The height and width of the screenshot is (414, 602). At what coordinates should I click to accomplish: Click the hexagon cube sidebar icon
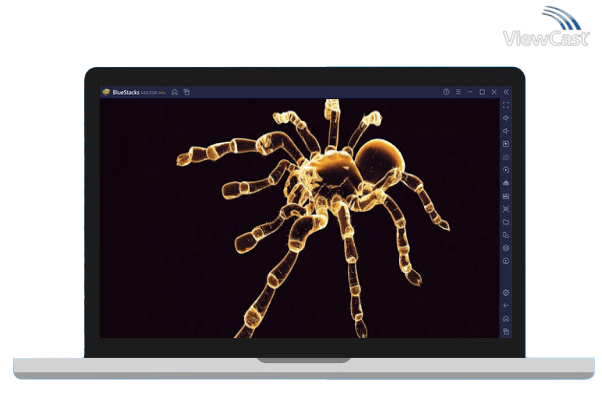[x=506, y=248]
